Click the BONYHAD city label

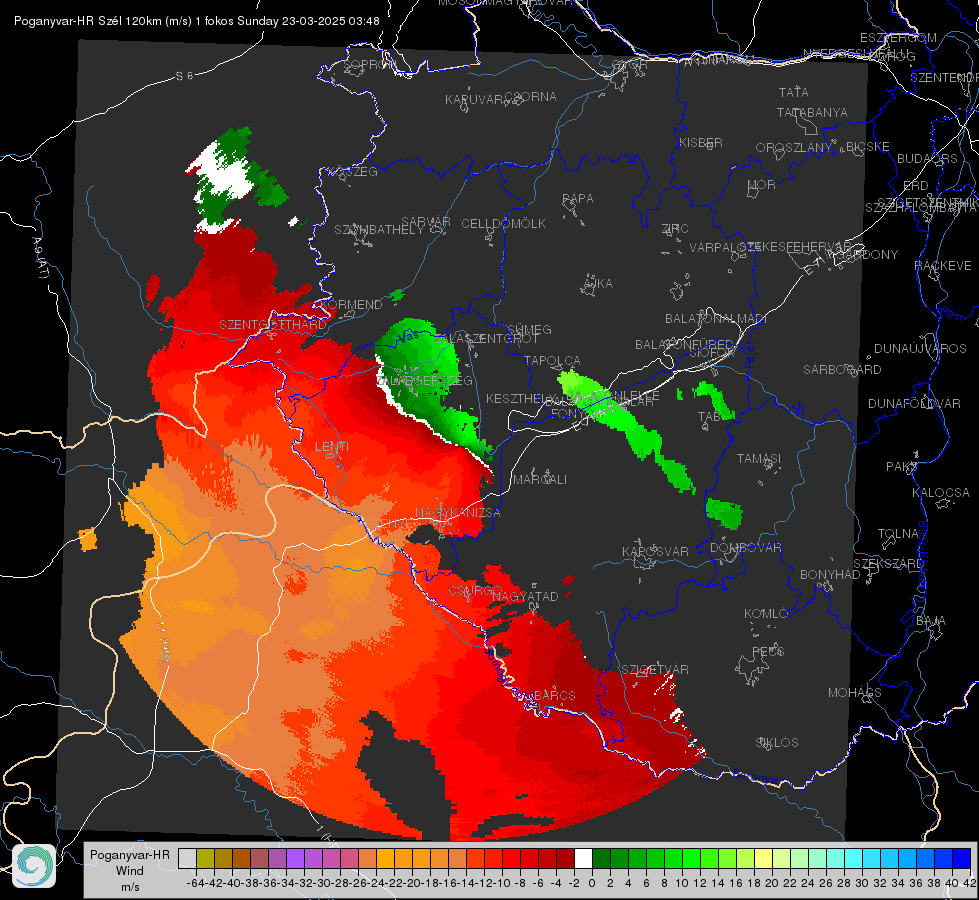[830, 575]
